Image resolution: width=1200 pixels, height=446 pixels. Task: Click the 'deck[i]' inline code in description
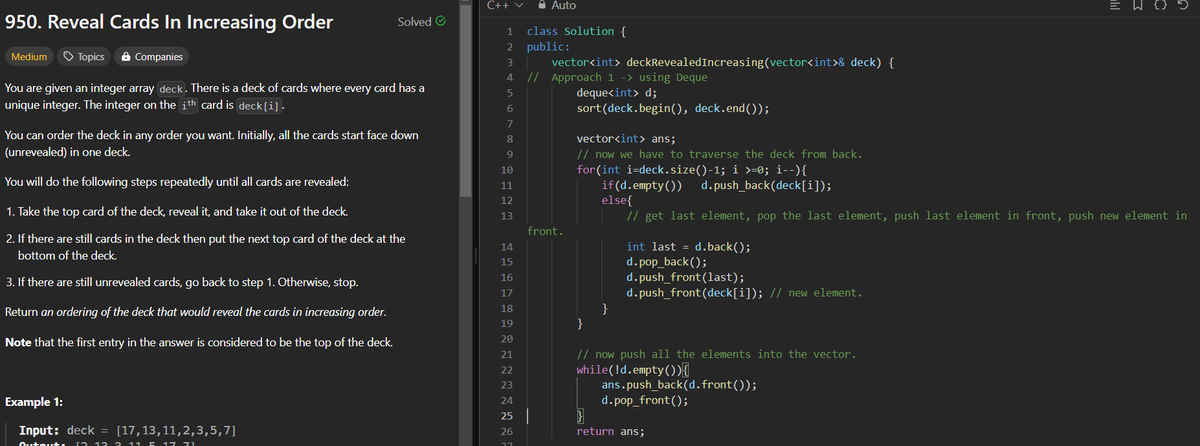[x=261, y=107]
